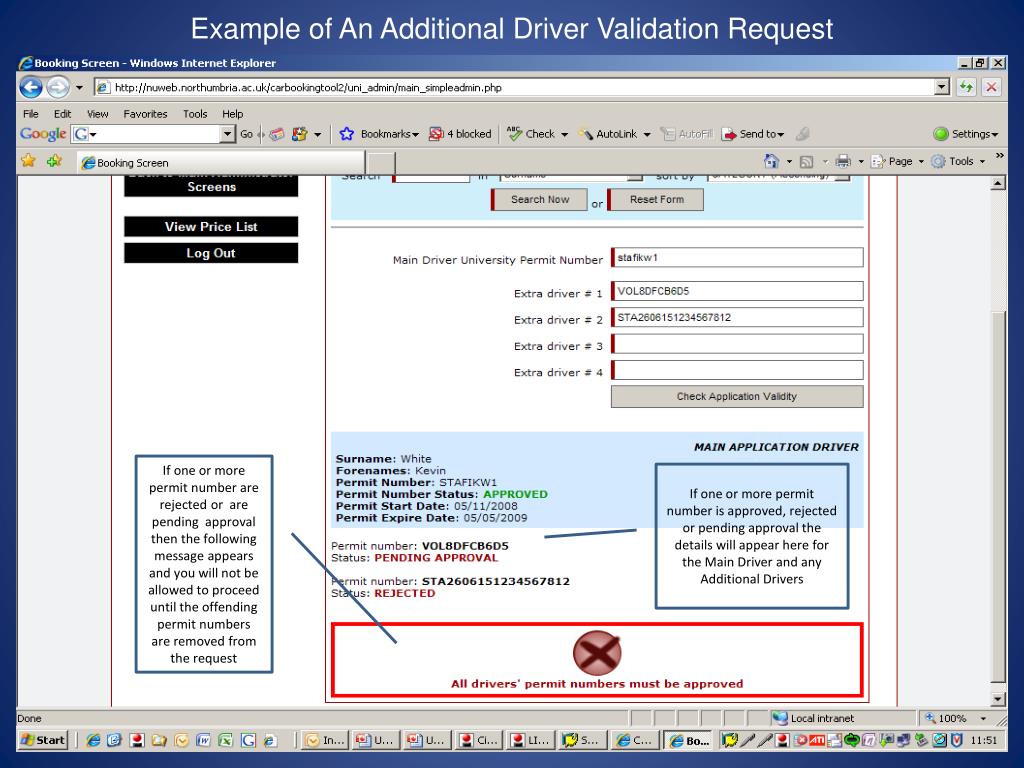Screen dimensions: 1024x768
Task: Open the View Price List button
Action: (x=211, y=227)
